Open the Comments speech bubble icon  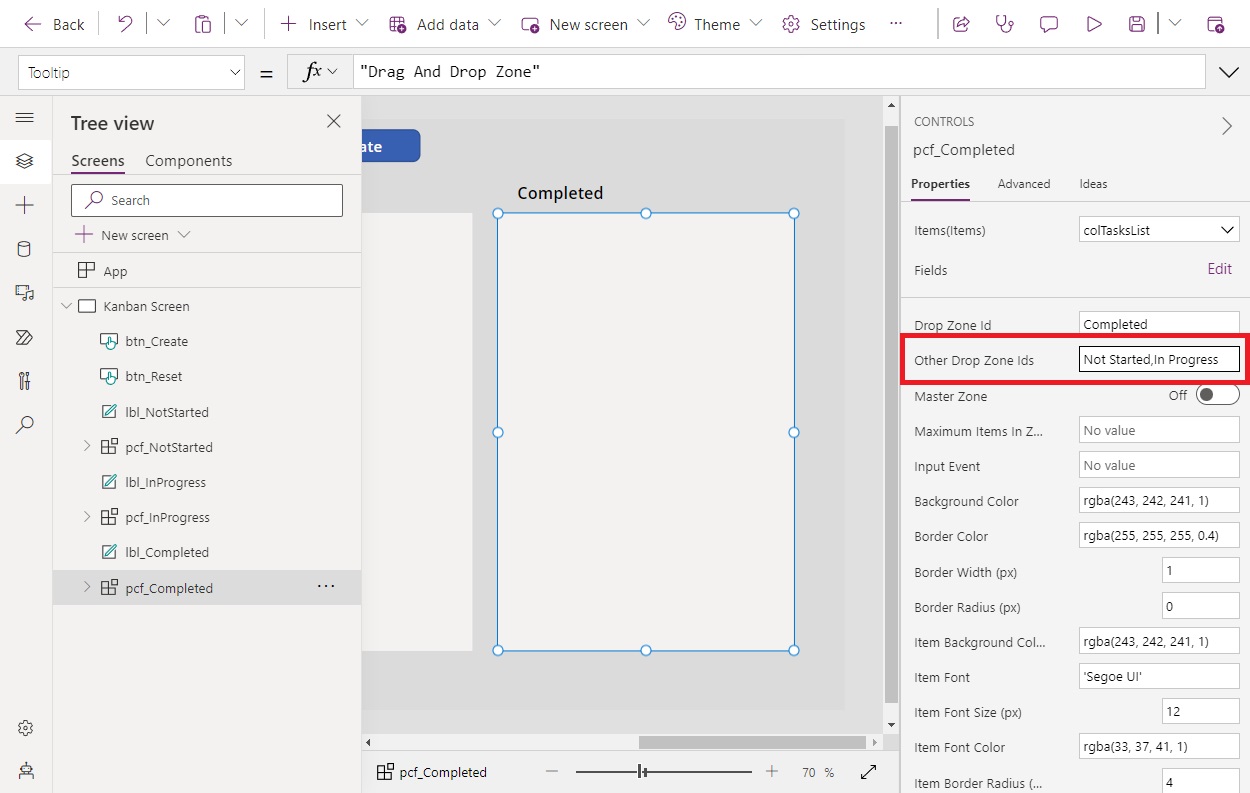click(1048, 23)
